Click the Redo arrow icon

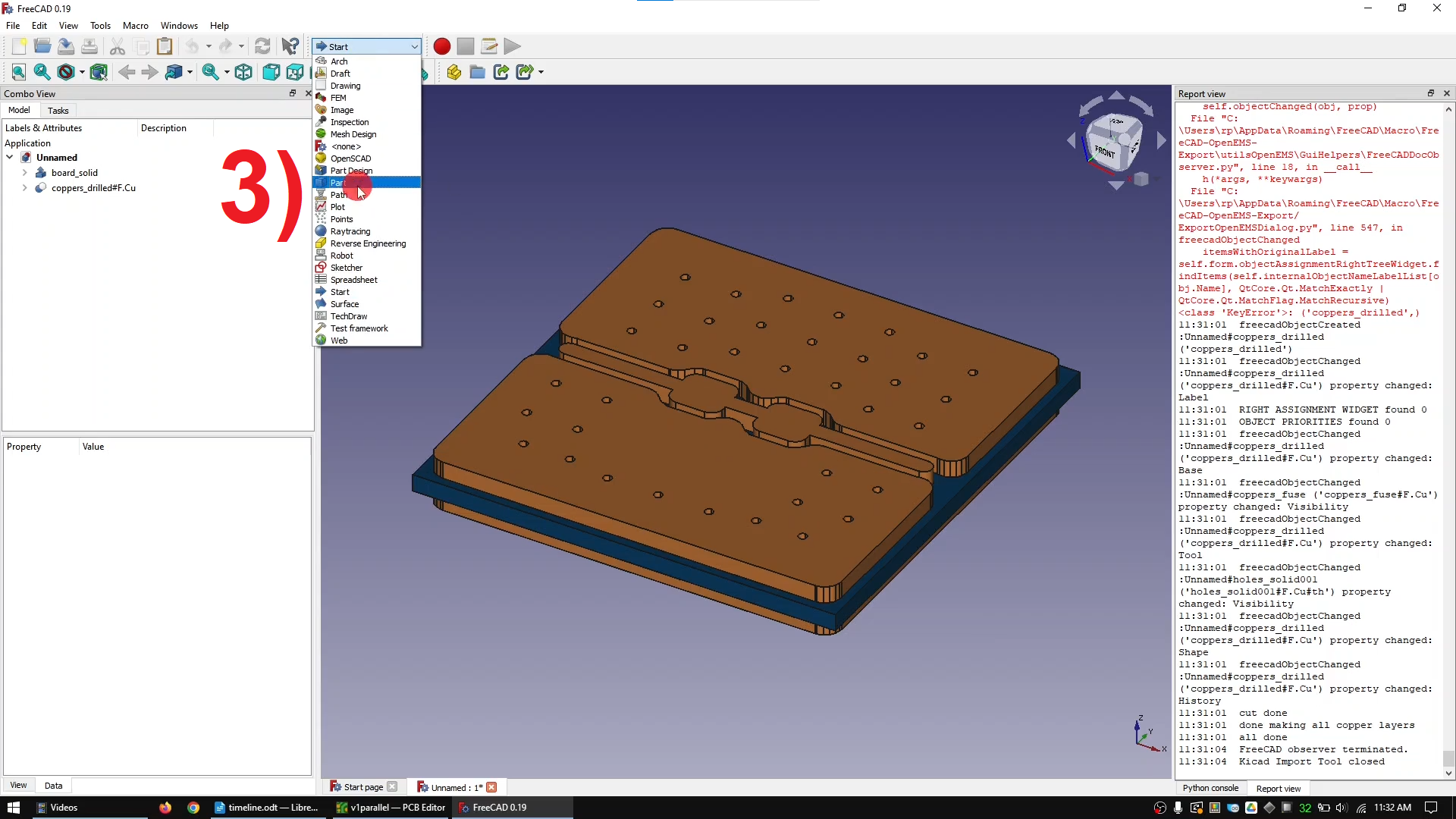point(225,46)
